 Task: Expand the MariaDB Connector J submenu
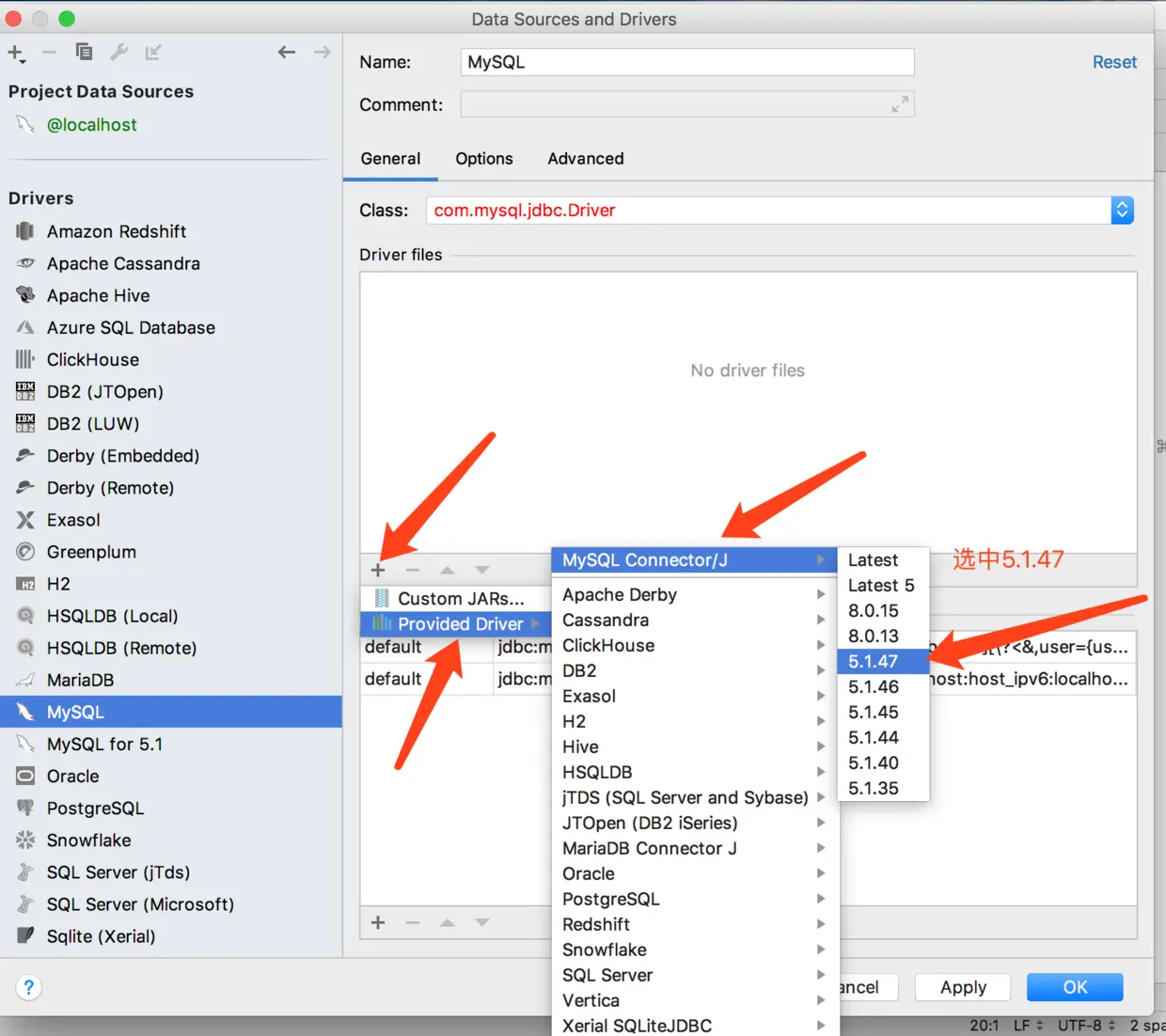pos(694,848)
